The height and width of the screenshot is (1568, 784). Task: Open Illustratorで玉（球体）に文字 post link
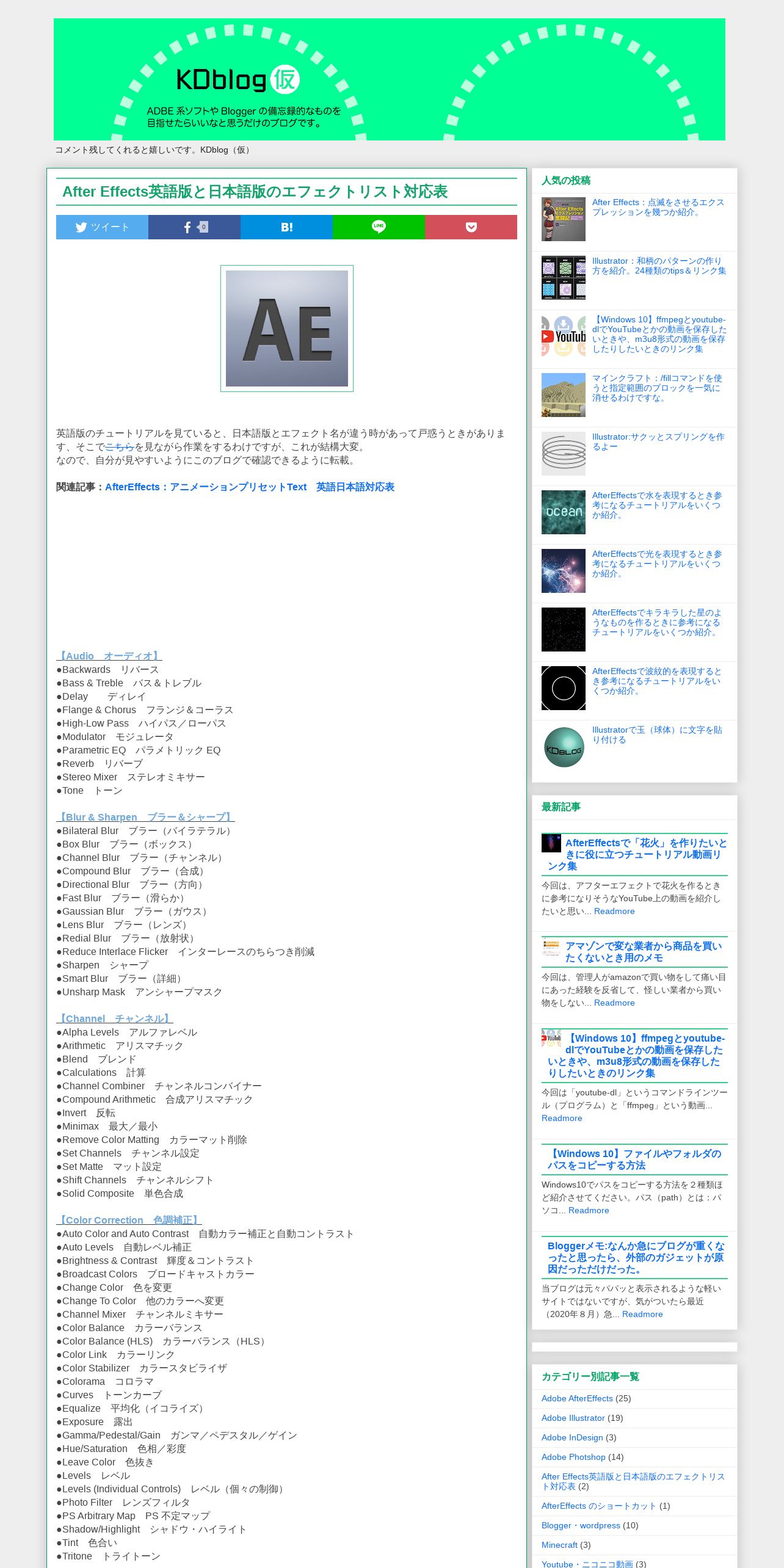pyautogui.click(x=657, y=735)
